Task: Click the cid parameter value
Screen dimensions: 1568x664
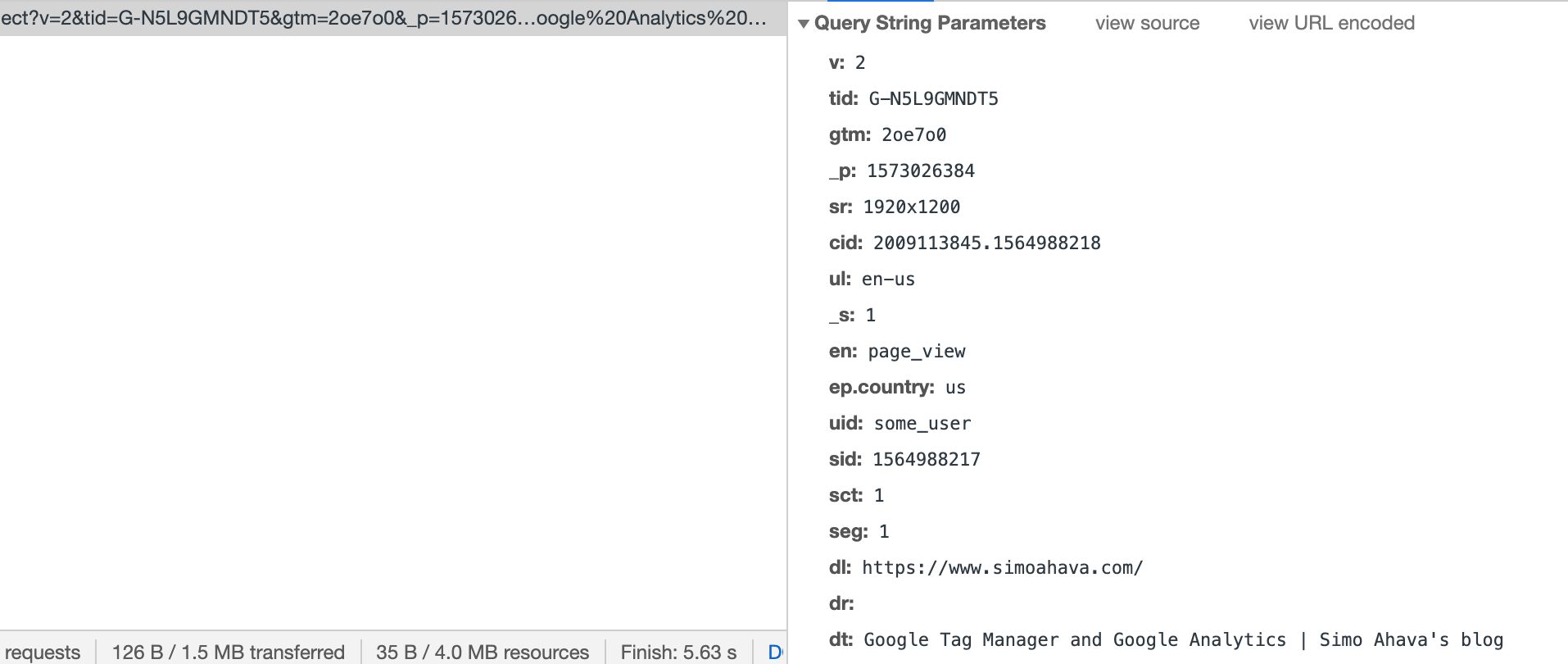Action: pyautogui.click(x=986, y=243)
